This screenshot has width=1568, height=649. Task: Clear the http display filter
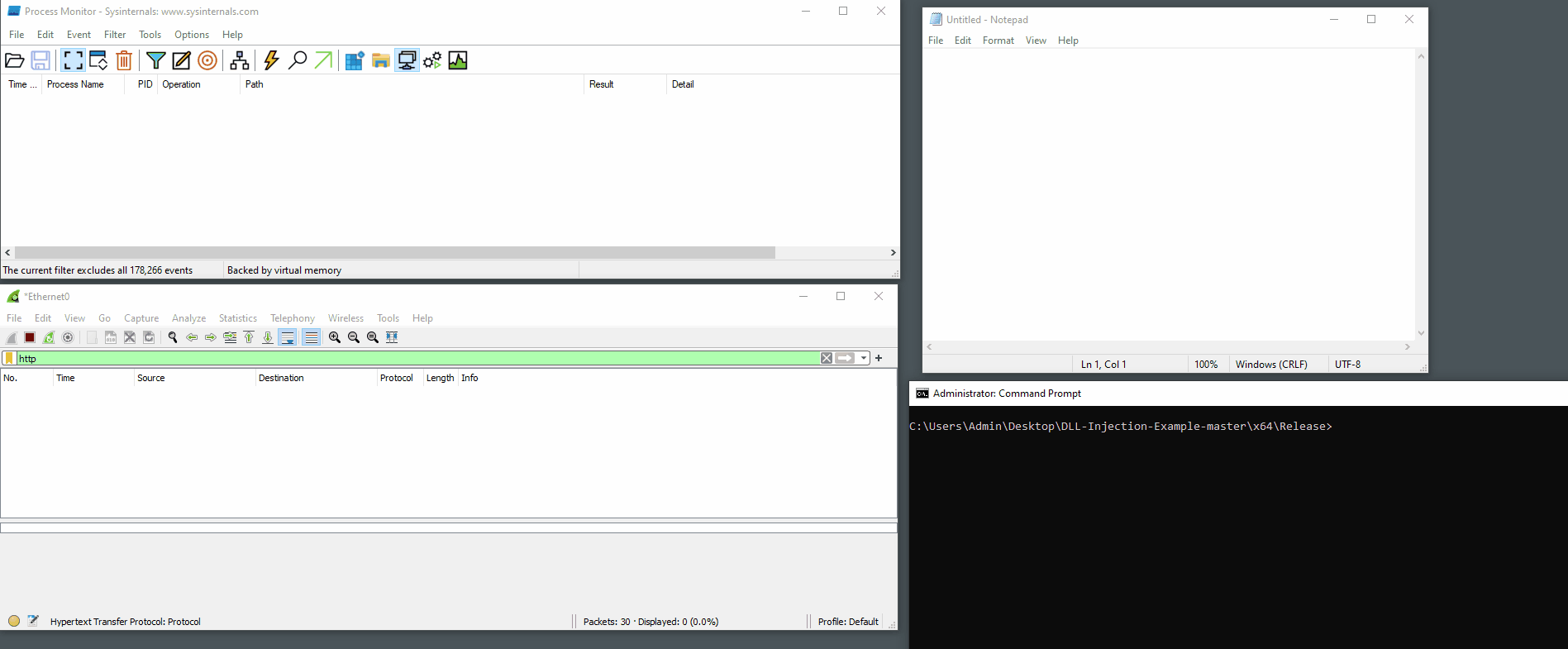[x=827, y=358]
